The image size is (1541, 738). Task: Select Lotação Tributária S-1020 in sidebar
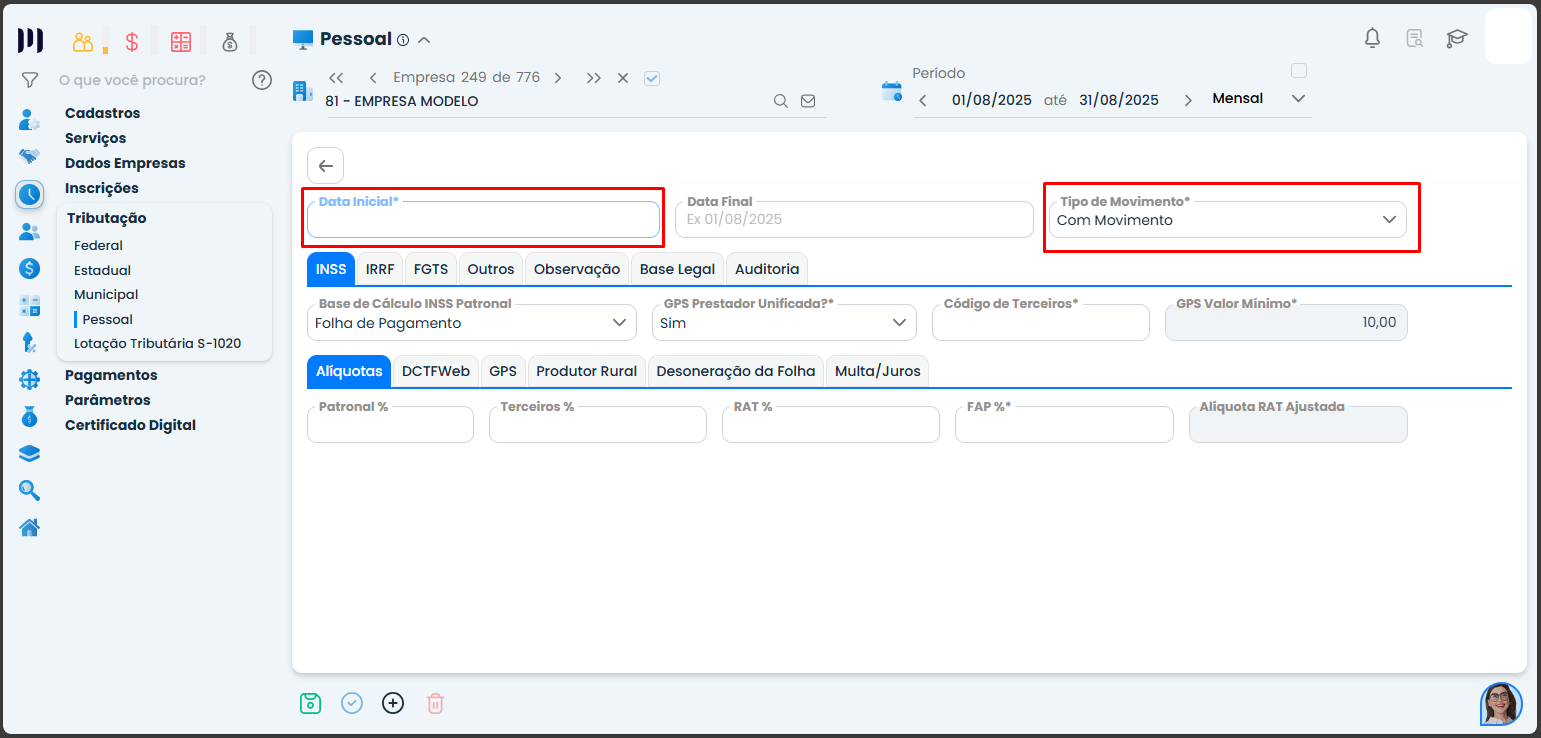pos(157,343)
